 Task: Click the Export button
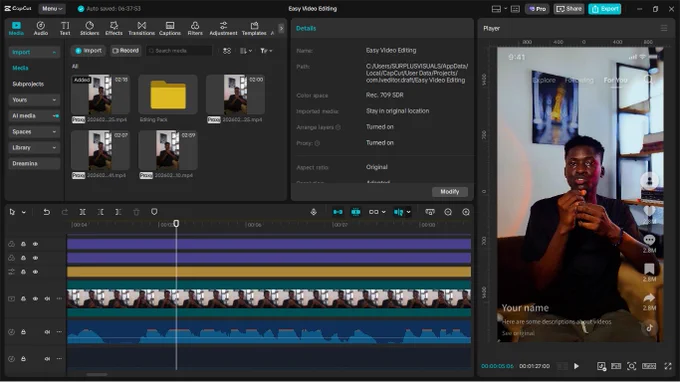(x=605, y=9)
